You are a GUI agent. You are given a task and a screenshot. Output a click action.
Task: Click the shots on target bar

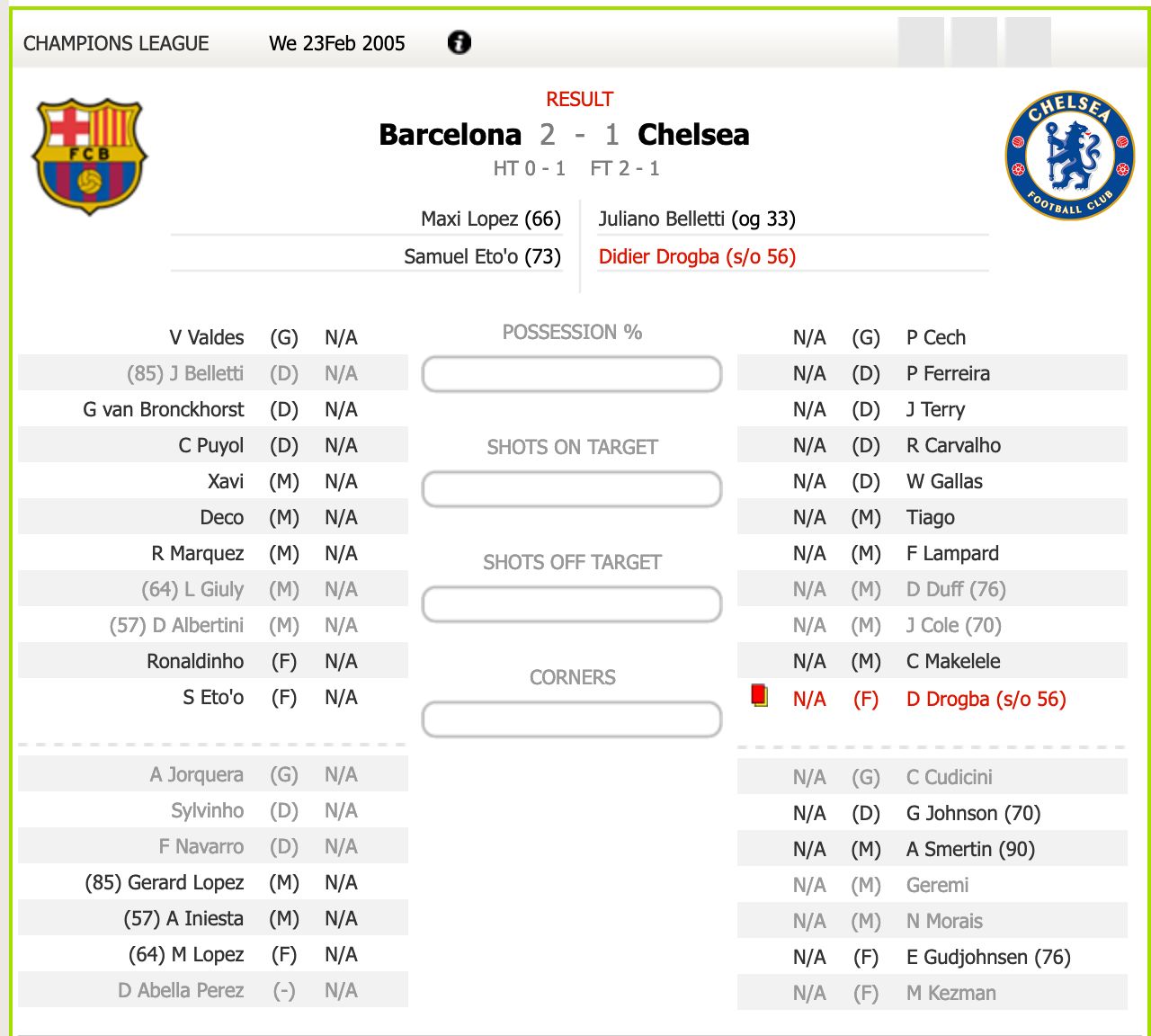click(572, 489)
